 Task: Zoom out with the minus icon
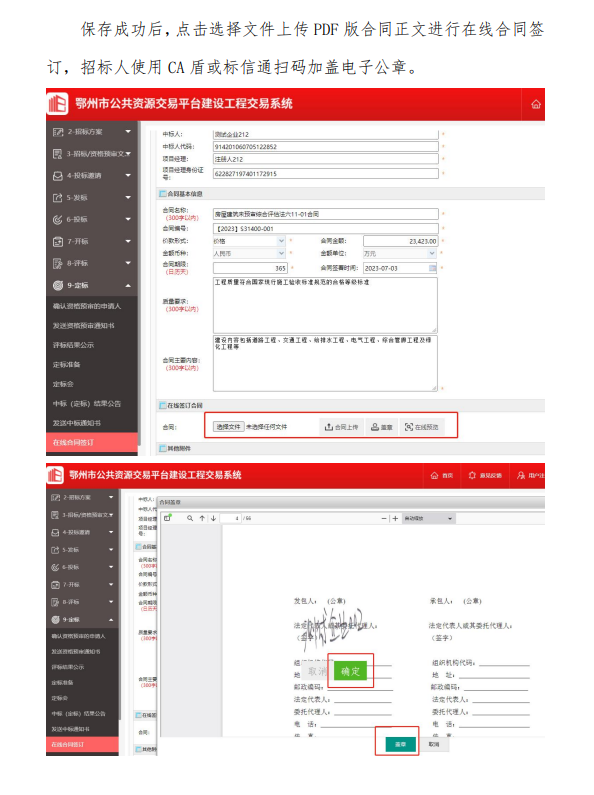coord(384,518)
